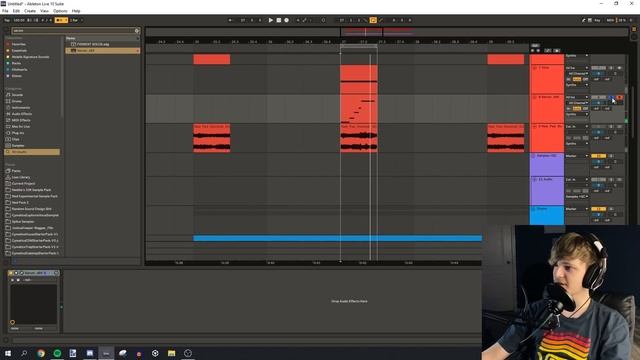This screenshot has width=640, height=360.
Task: Toggle track activator on blue group track
Action: [598, 209]
